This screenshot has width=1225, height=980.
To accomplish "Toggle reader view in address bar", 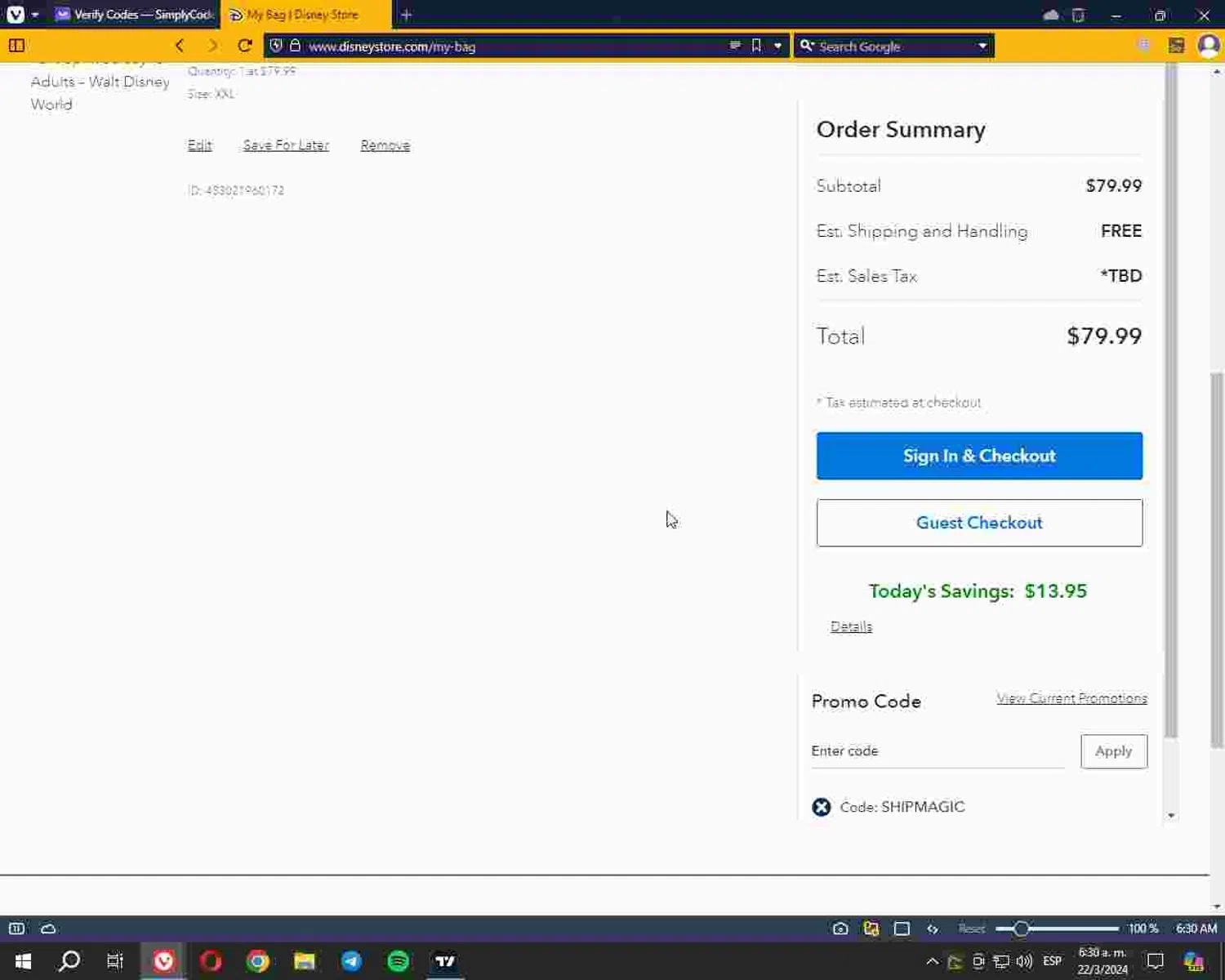I will click(x=735, y=46).
